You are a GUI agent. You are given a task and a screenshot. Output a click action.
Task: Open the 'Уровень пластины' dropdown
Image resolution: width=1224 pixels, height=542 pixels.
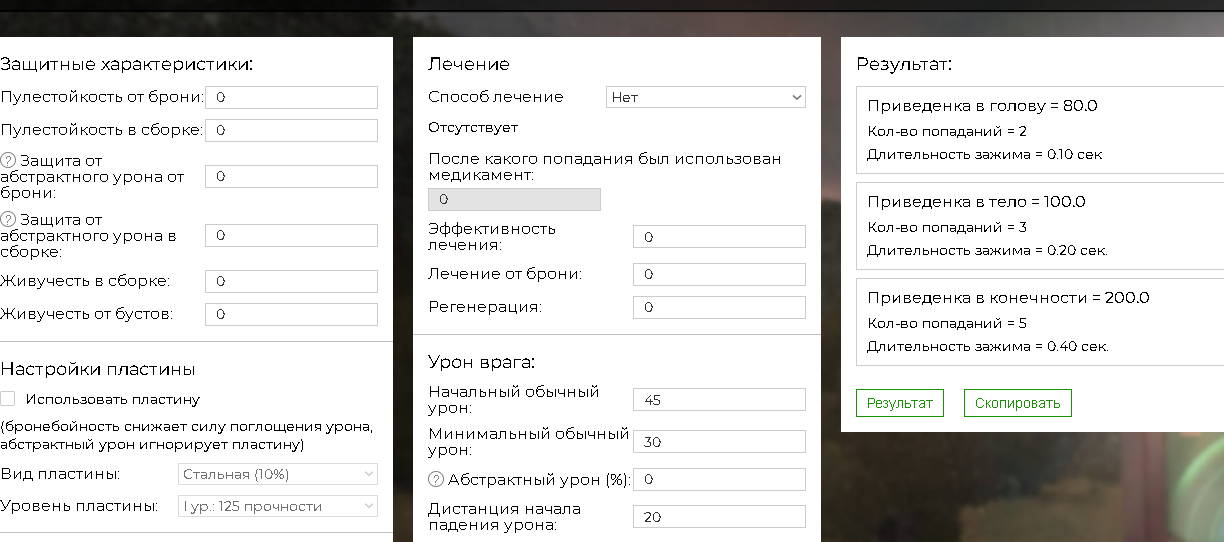point(278,506)
